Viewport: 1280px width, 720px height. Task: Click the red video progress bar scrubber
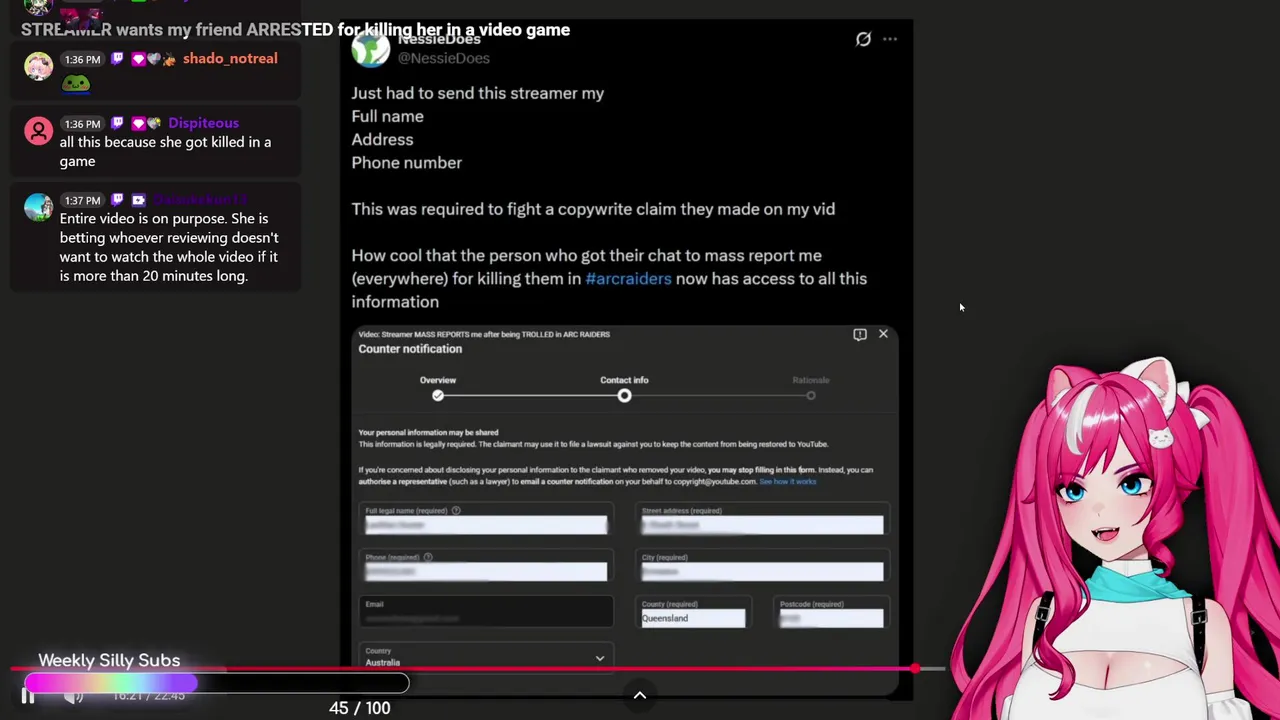point(915,669)
